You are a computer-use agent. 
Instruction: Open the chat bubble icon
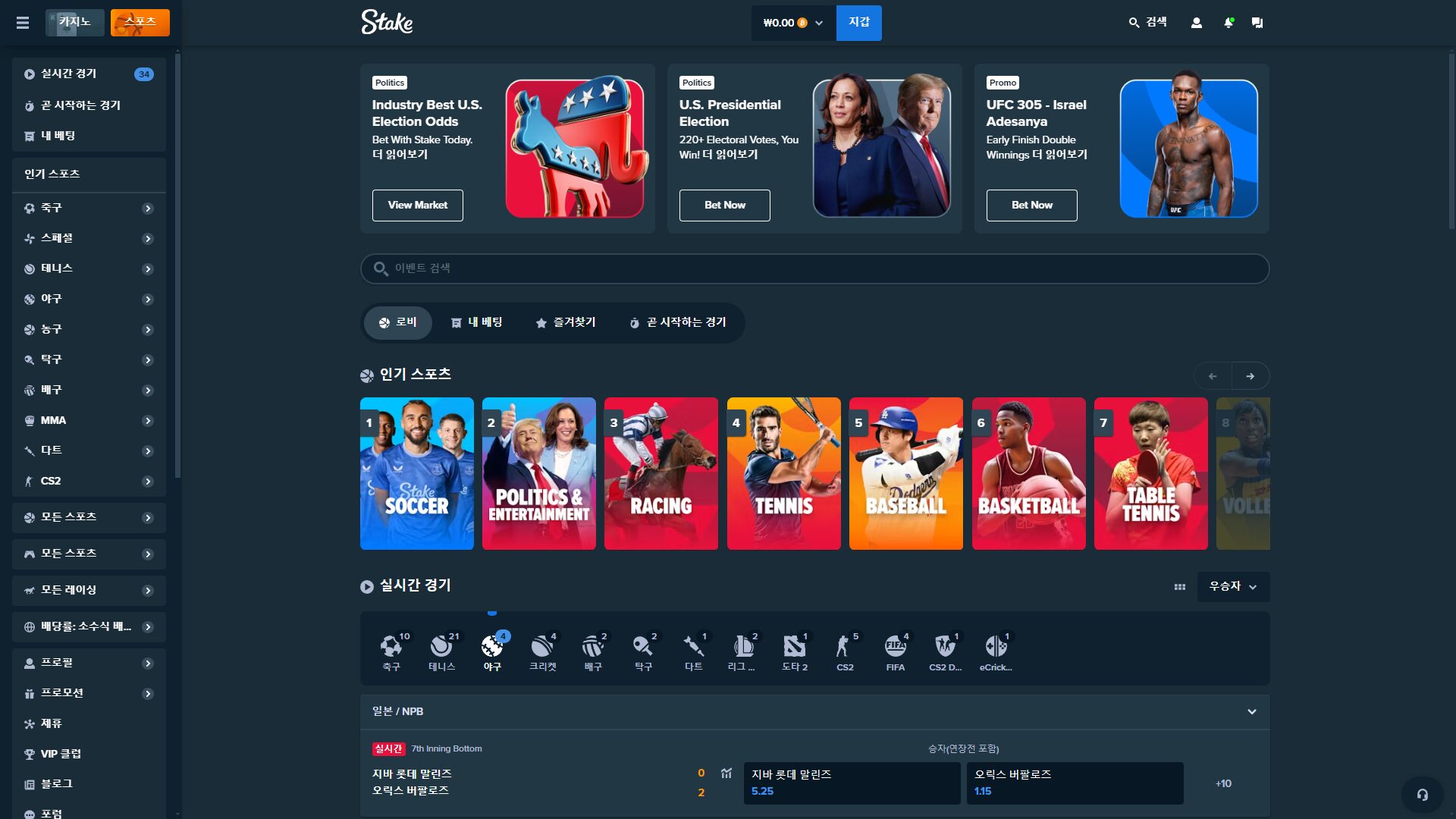1257,23
